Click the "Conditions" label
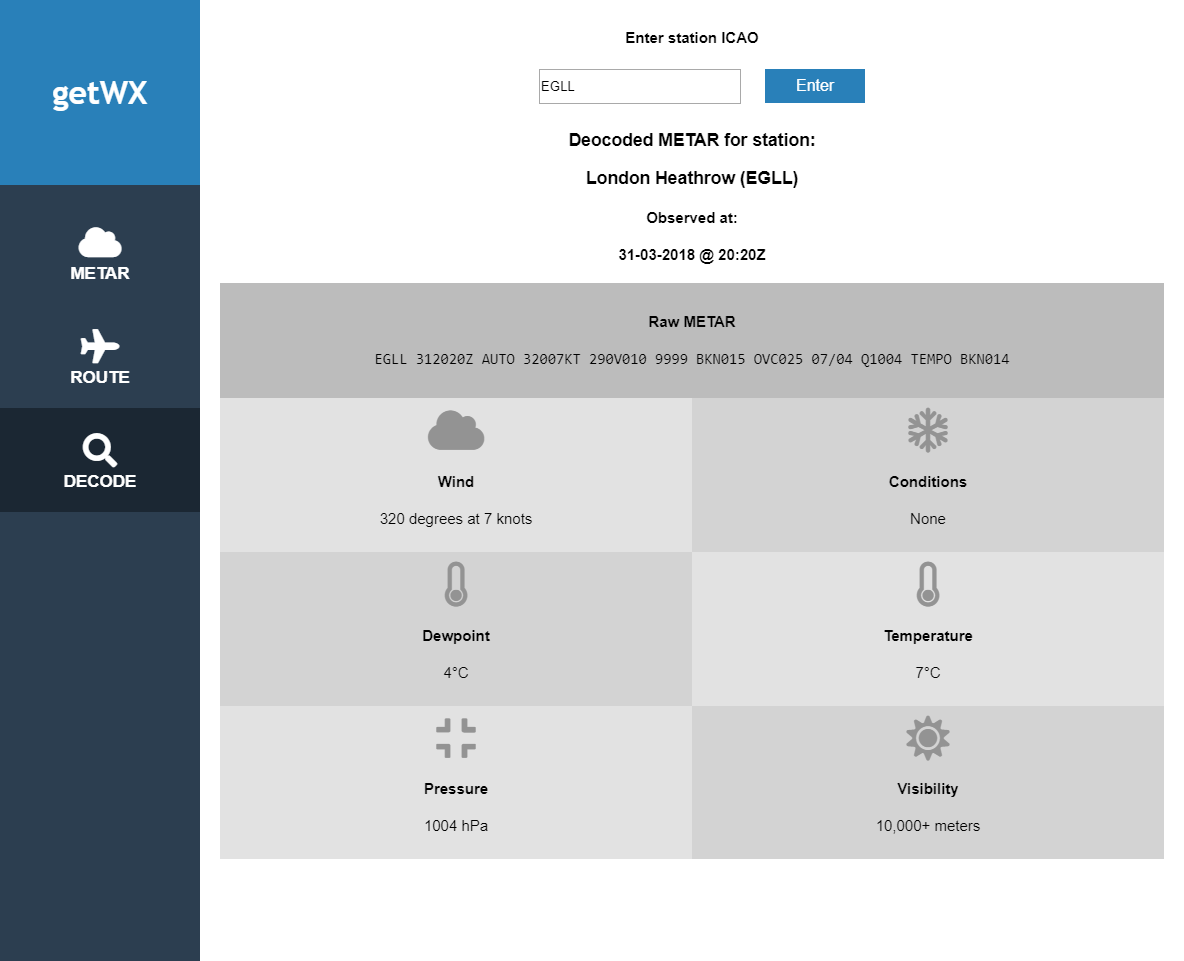Screen dimensions: 1184x961 pos(928,482)
